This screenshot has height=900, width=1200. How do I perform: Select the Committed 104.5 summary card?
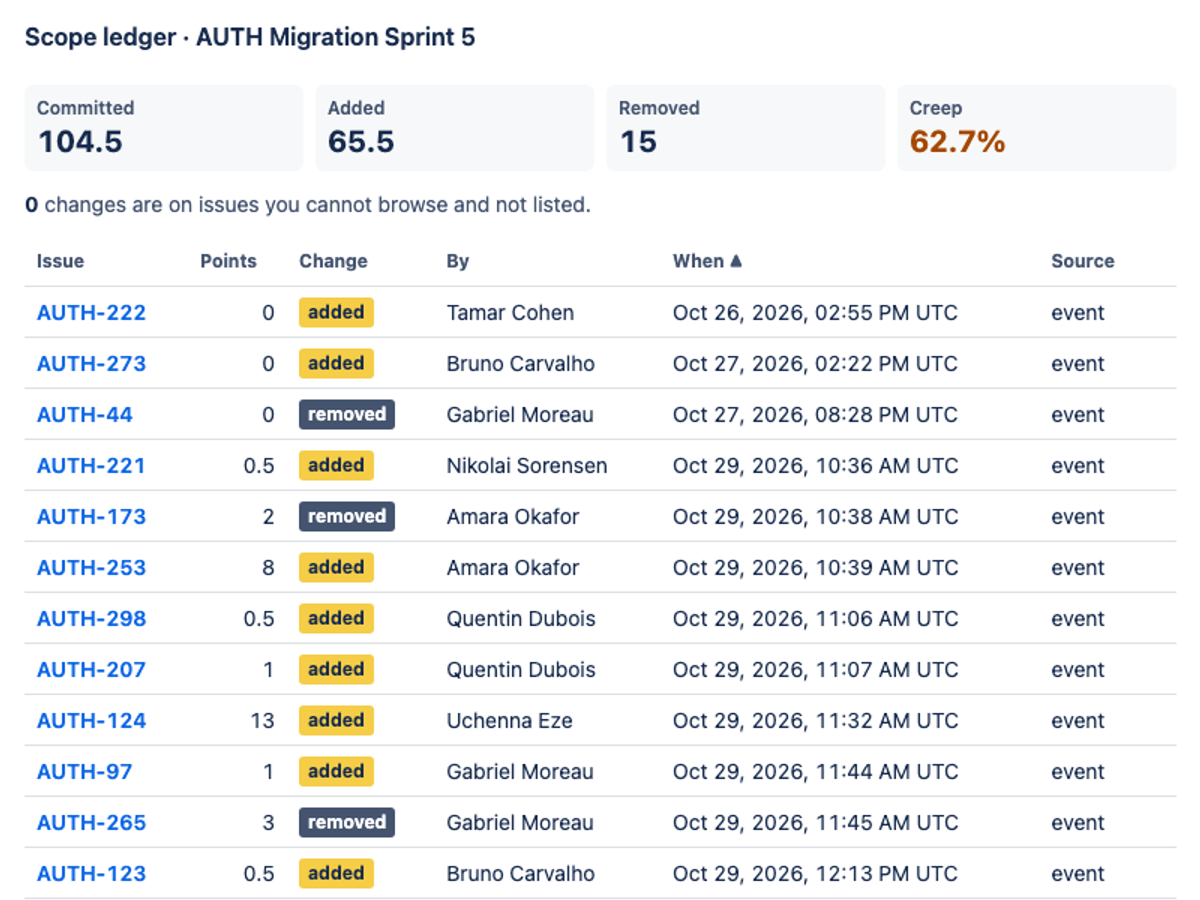pos(164,128)
